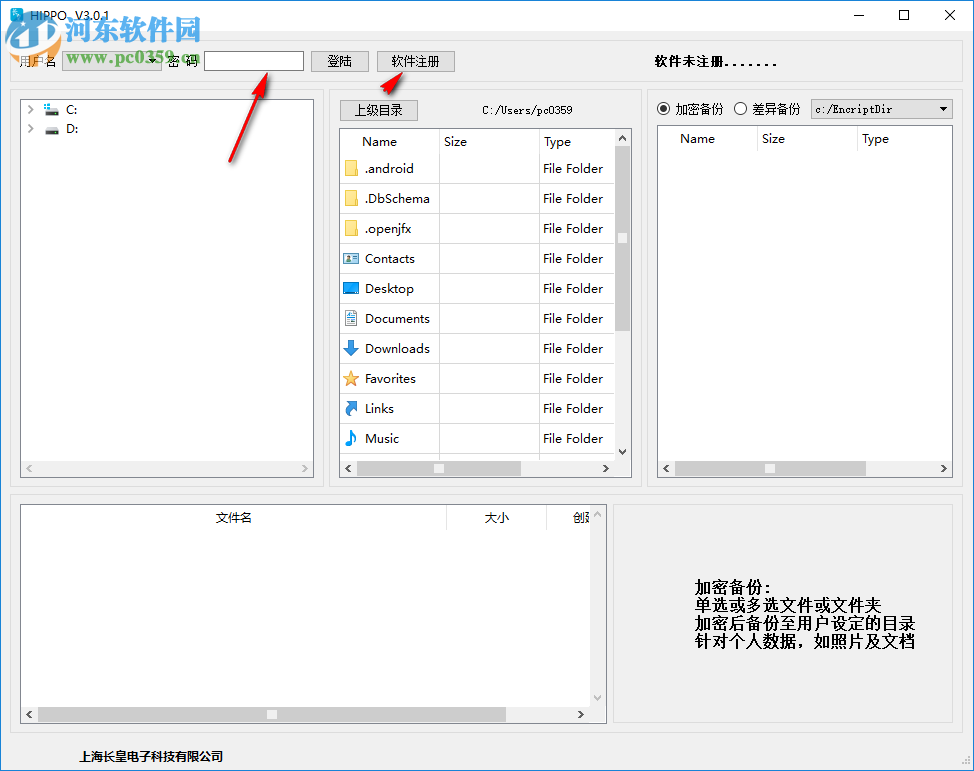Click the C: drive icon in the tree

(x=53, y=109)
